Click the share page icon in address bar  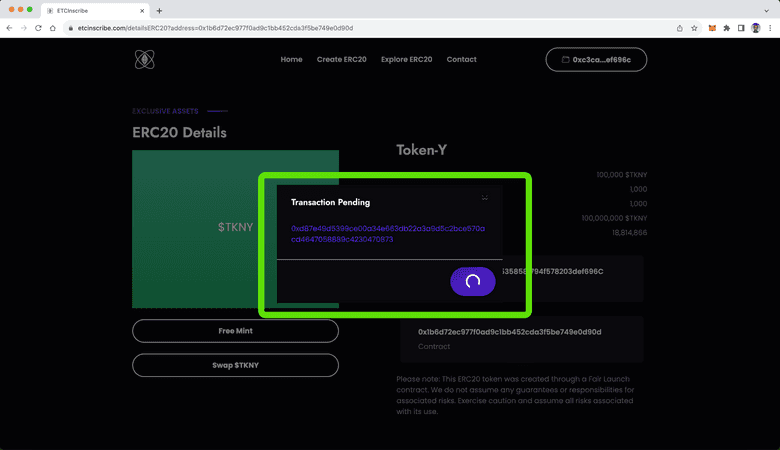pos(680,28)
